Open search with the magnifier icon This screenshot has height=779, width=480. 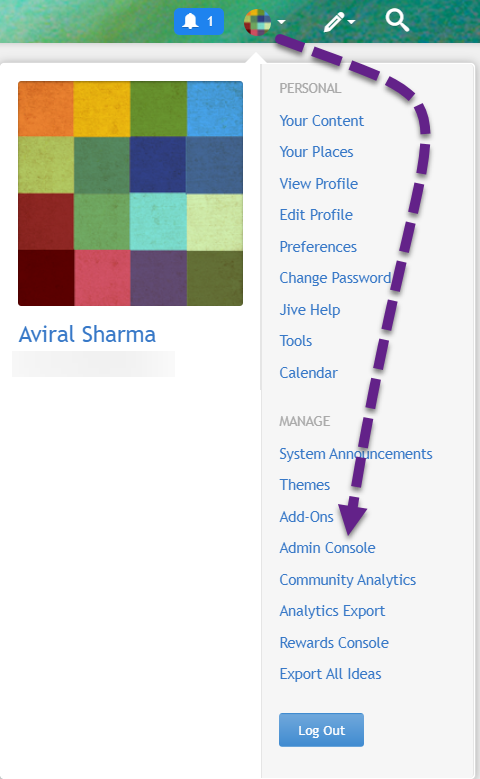point(397,20)
